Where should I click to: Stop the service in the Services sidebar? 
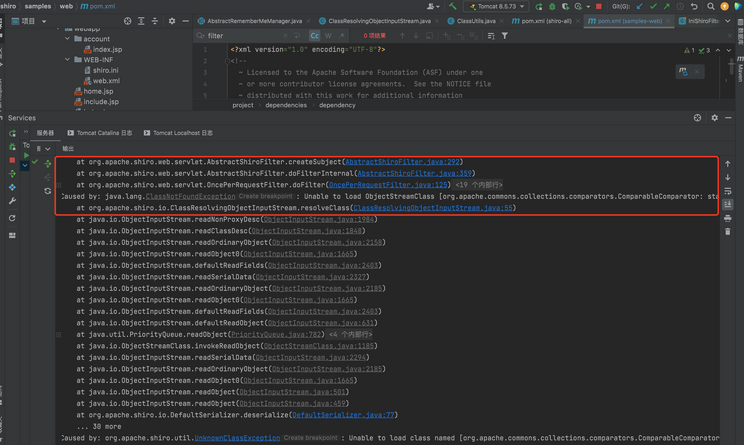tap(12, 160)
